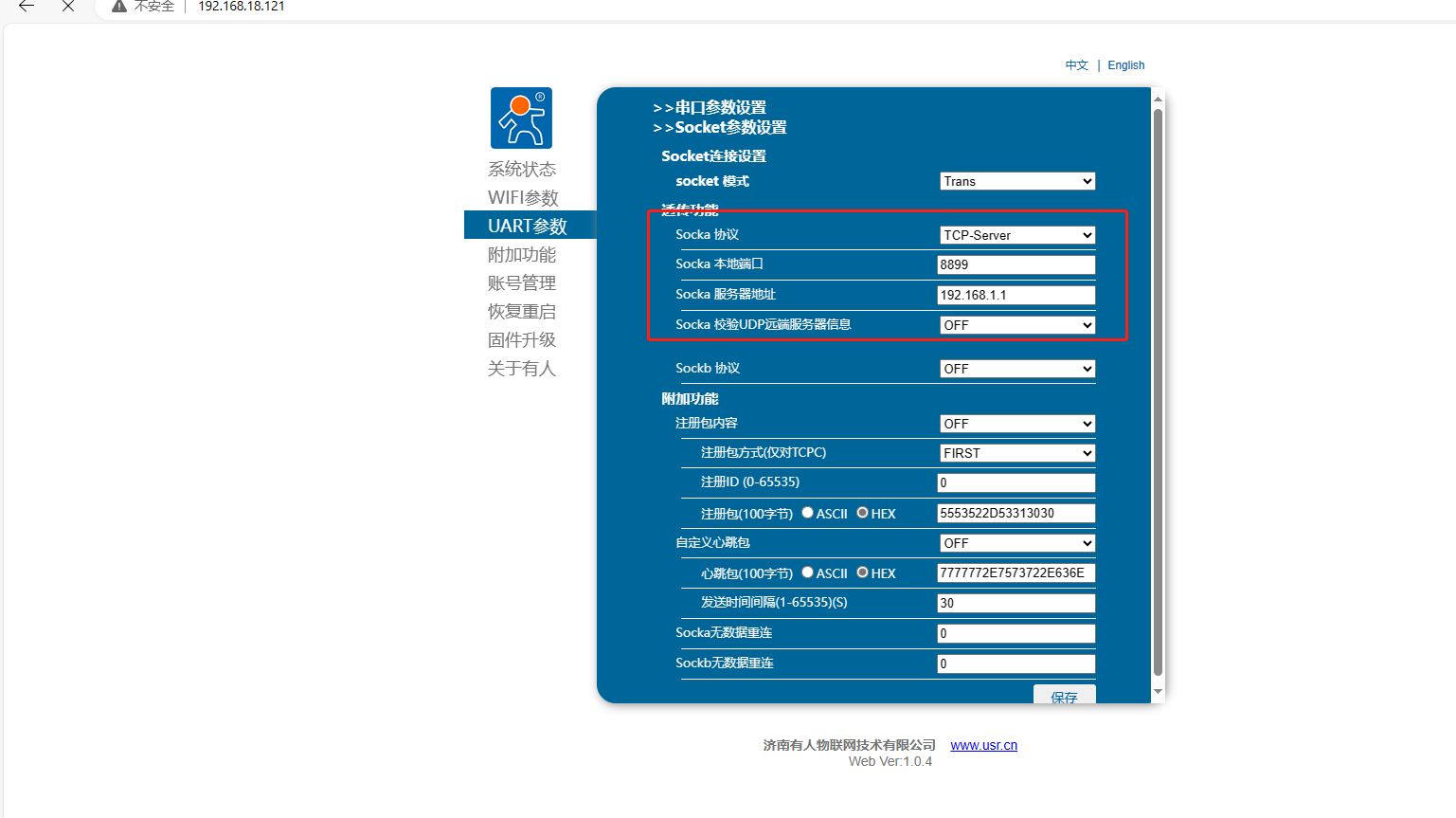Click the 保存 save button
This screenshot has height=818, width=1456.
[1064, 696]
